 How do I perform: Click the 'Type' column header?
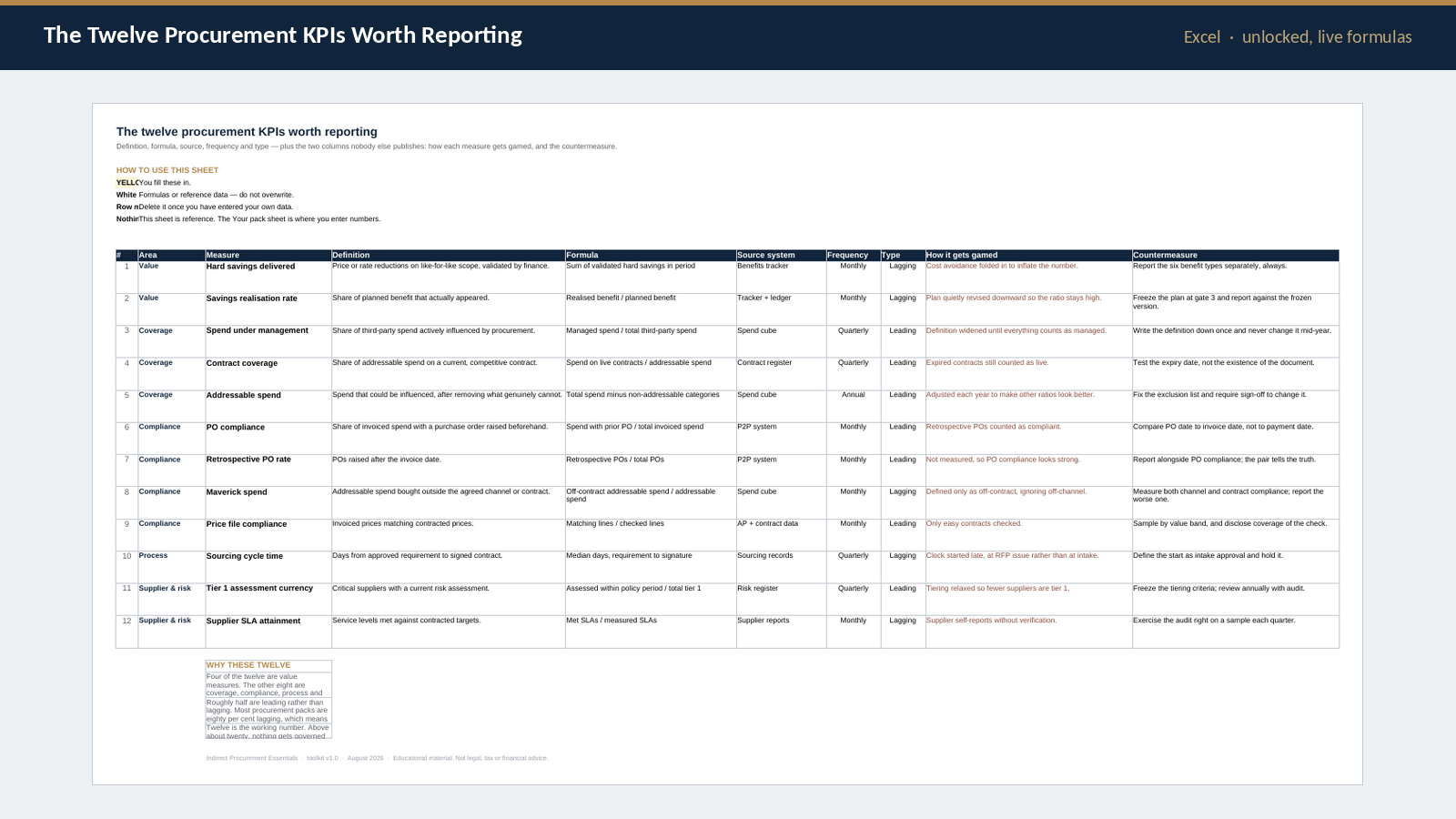pyautogui.click(x=903, y=256)
